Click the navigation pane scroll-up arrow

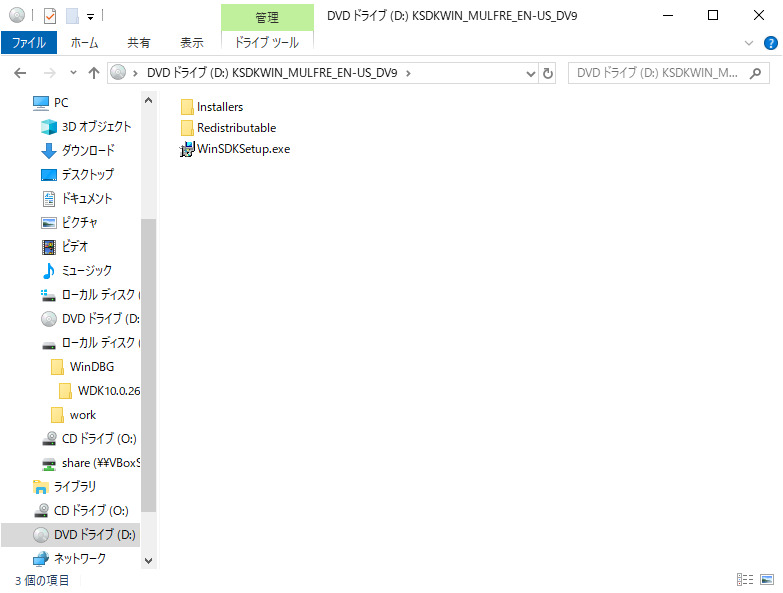148,100
